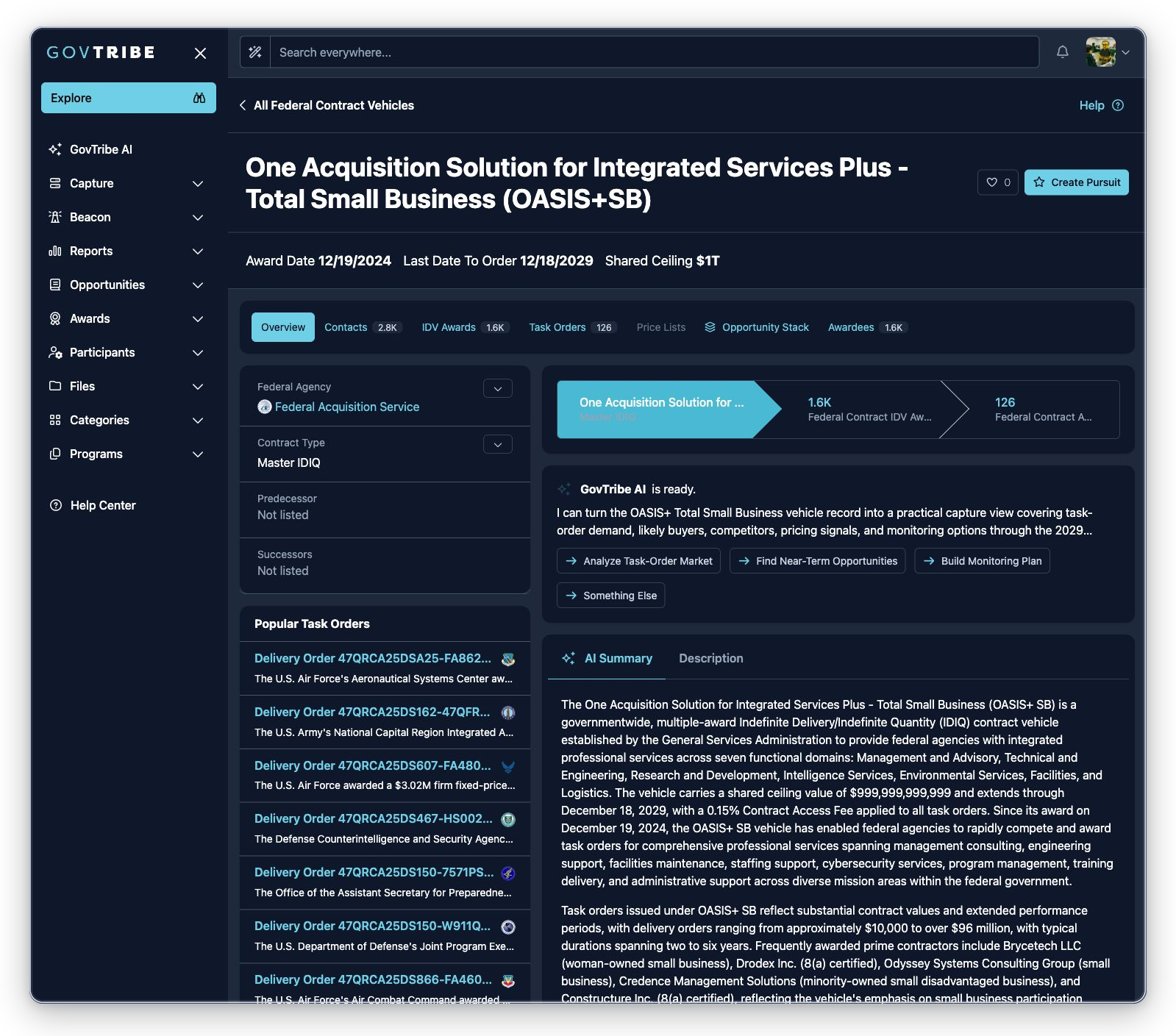Image resolution: width=1176 pixels, height=1036 pixels.
Task: Click Federal Acquisition Service link
Action: coord(347,407)
